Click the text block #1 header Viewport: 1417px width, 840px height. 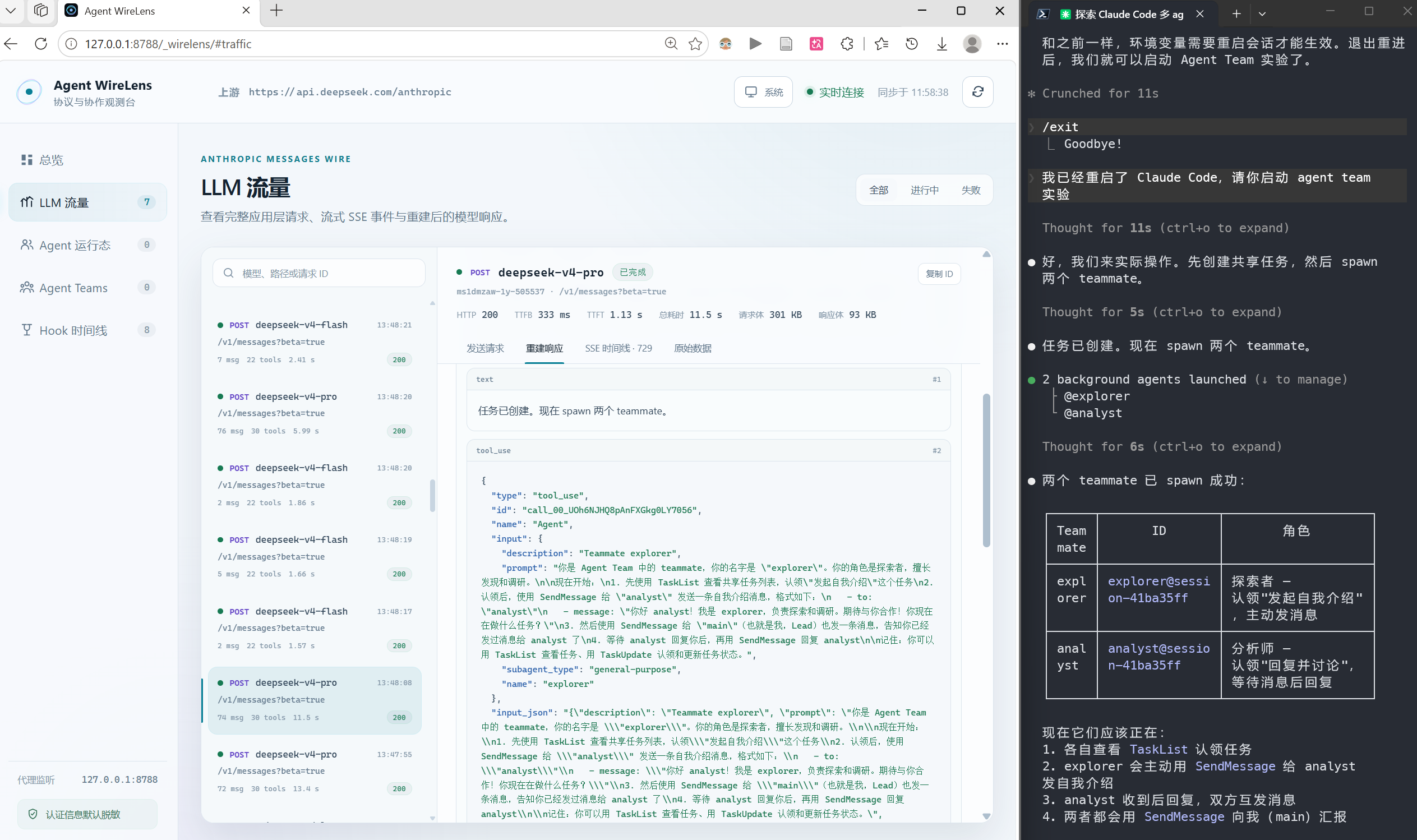[x=709, y=379]
